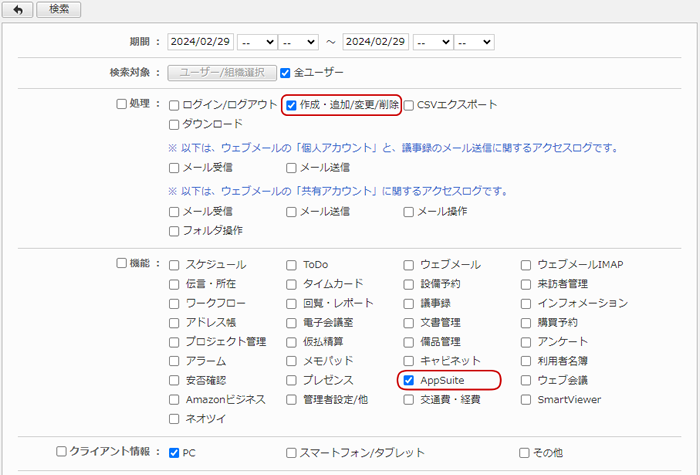The height and width of the screenshot is (475, 700).
Task: Open the start date minute dropdown
Action: coord(298,42)
